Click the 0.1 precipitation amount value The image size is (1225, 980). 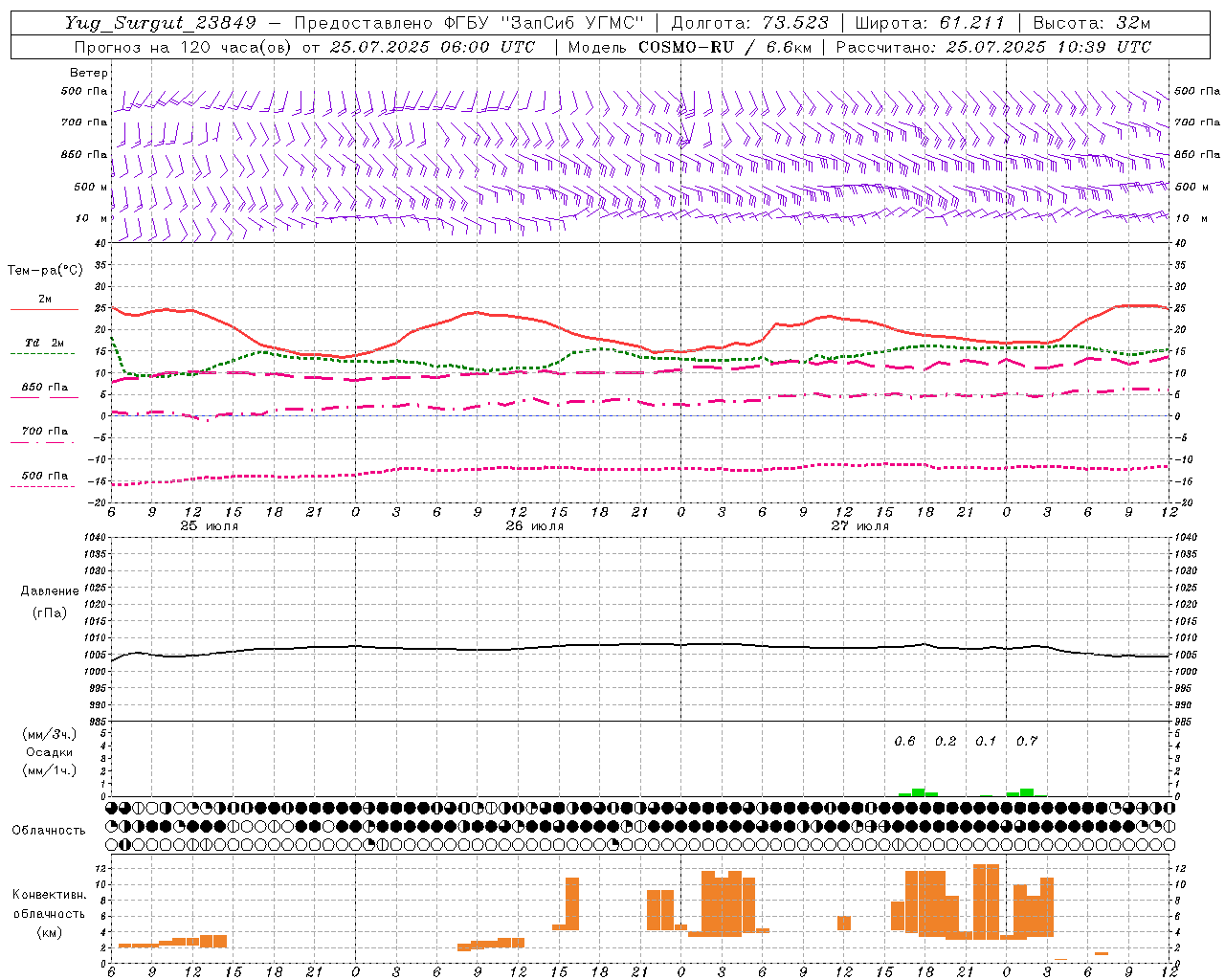coord(986,742)
